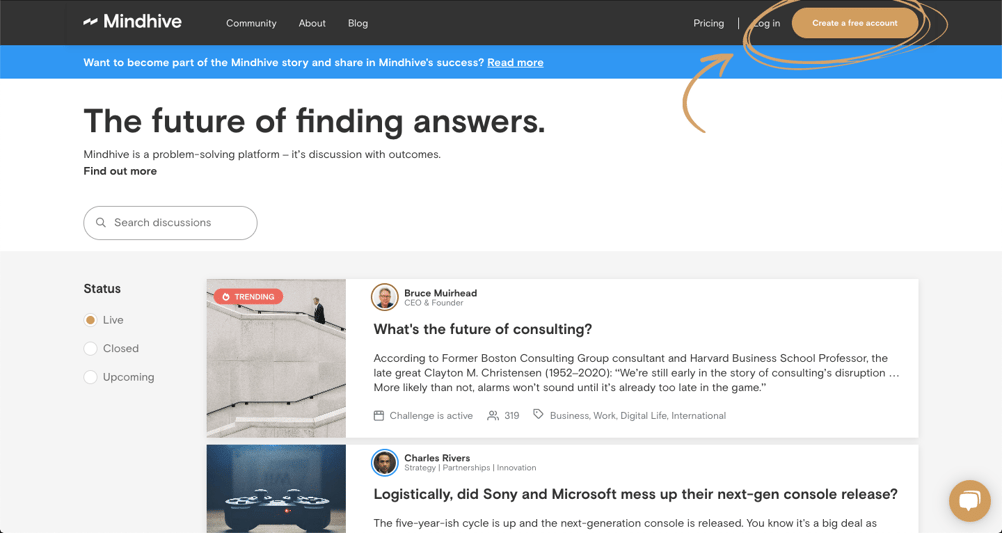1002x533 pixels.
Task: Click the Find out more link
Action: (120, 171)
